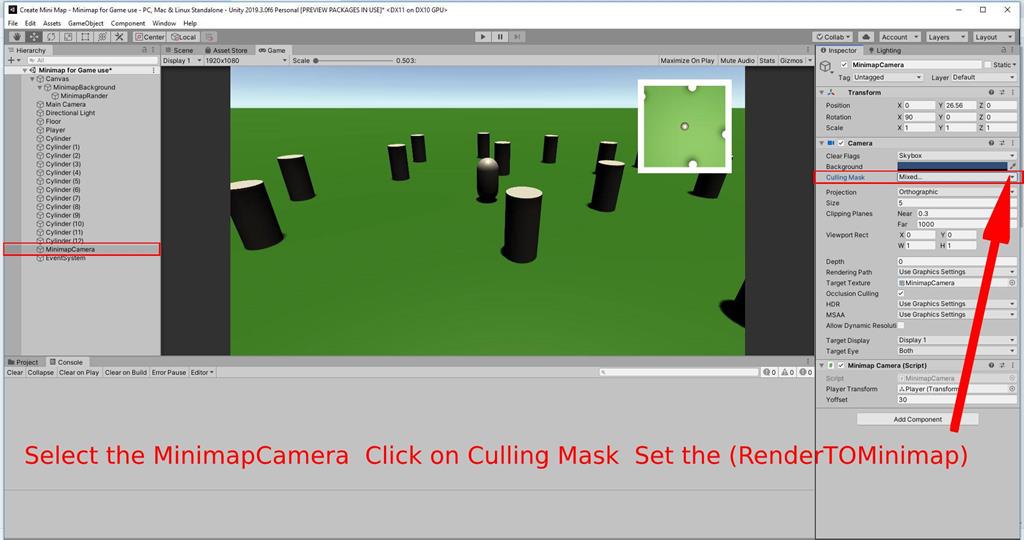Select the Rect tool in the toolbar
Screen dimensions: 1024x540
click(85, 37)
